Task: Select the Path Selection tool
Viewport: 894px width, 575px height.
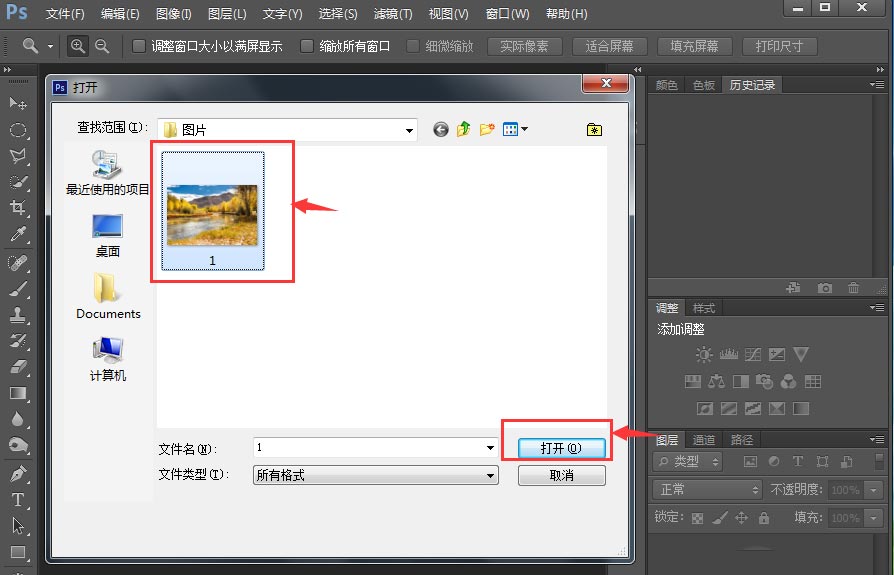Action: [18, 526]
